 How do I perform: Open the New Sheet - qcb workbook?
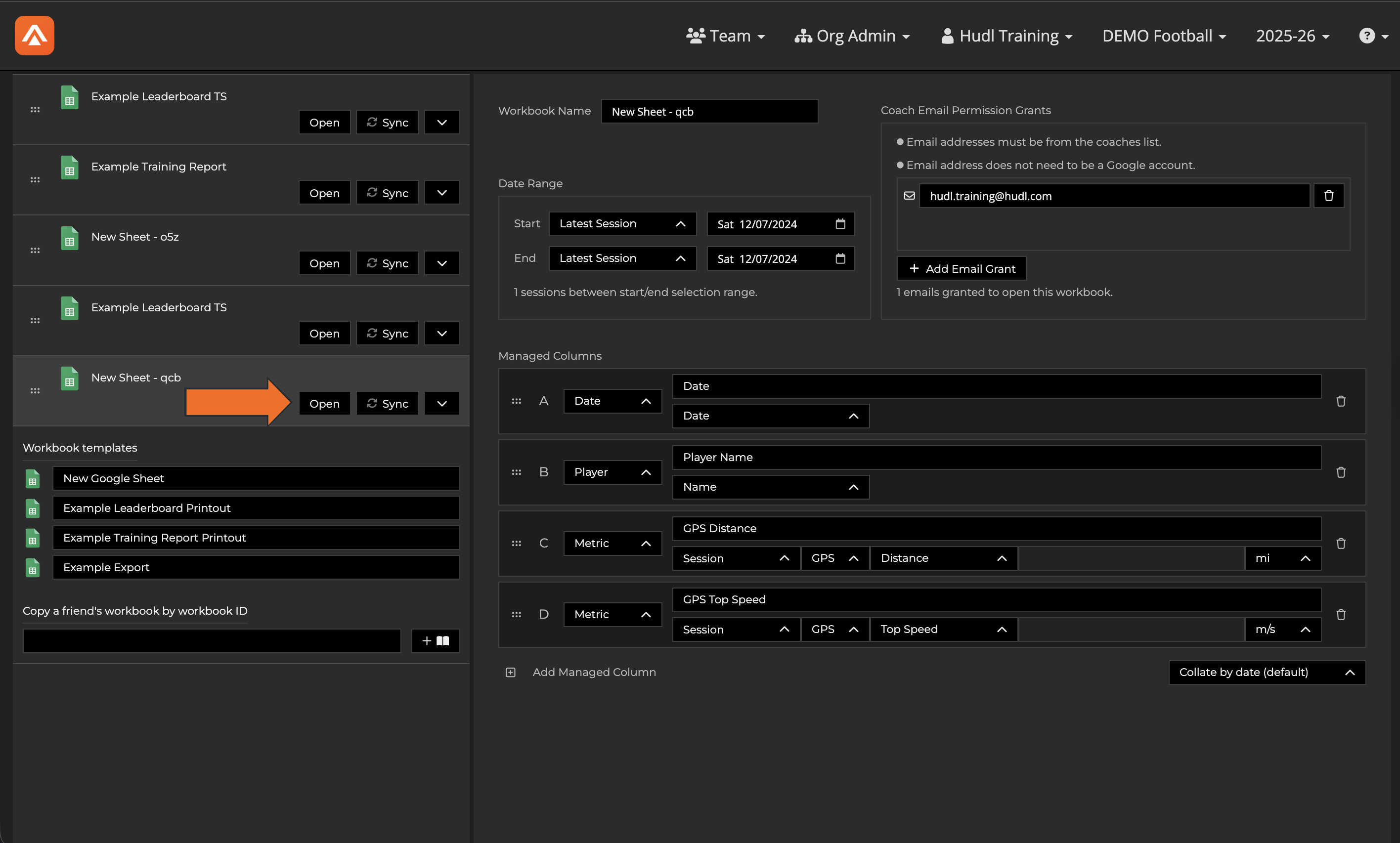(x=324, y=403)
